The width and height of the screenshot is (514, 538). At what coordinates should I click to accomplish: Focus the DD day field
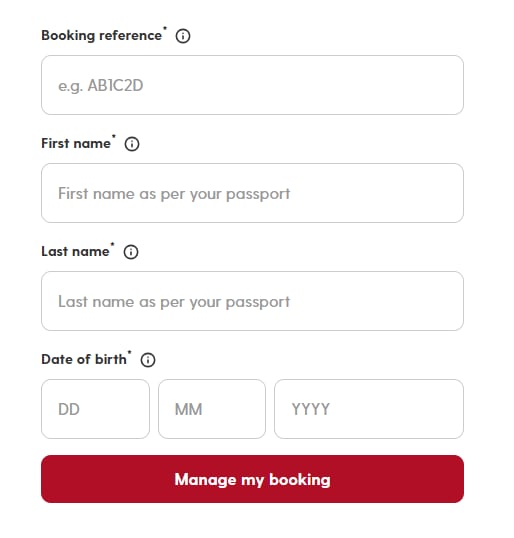coord(95,409)
